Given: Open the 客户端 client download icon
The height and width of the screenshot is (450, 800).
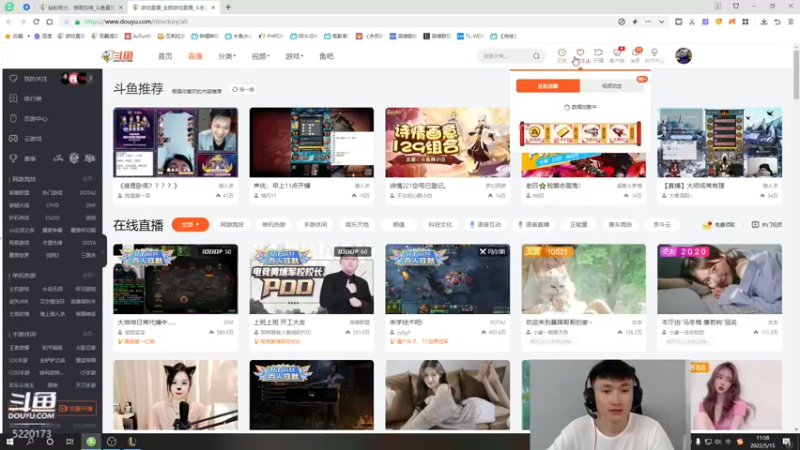Looking at the screenshot, I should click(617, 56).
